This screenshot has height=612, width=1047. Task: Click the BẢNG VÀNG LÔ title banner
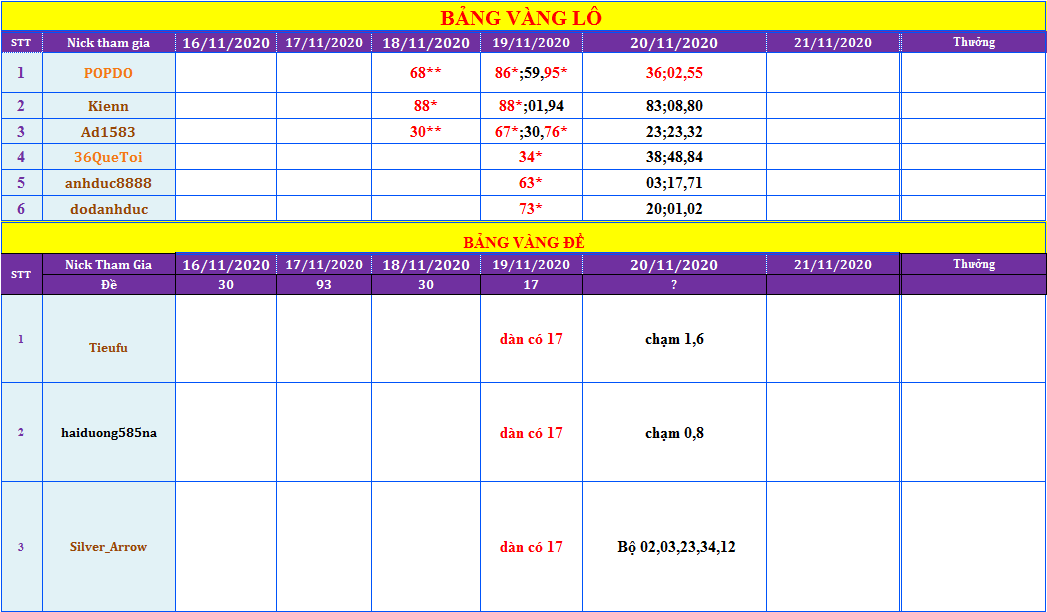coord(521,17)
